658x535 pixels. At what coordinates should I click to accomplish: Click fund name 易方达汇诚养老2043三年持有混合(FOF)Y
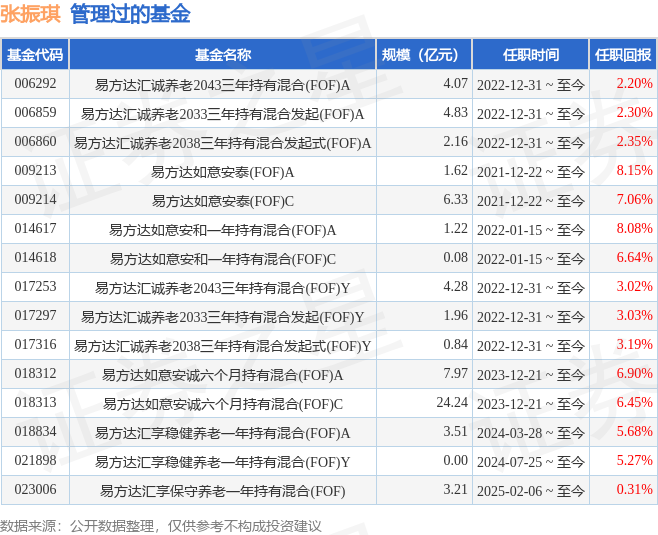pos(222,288)
